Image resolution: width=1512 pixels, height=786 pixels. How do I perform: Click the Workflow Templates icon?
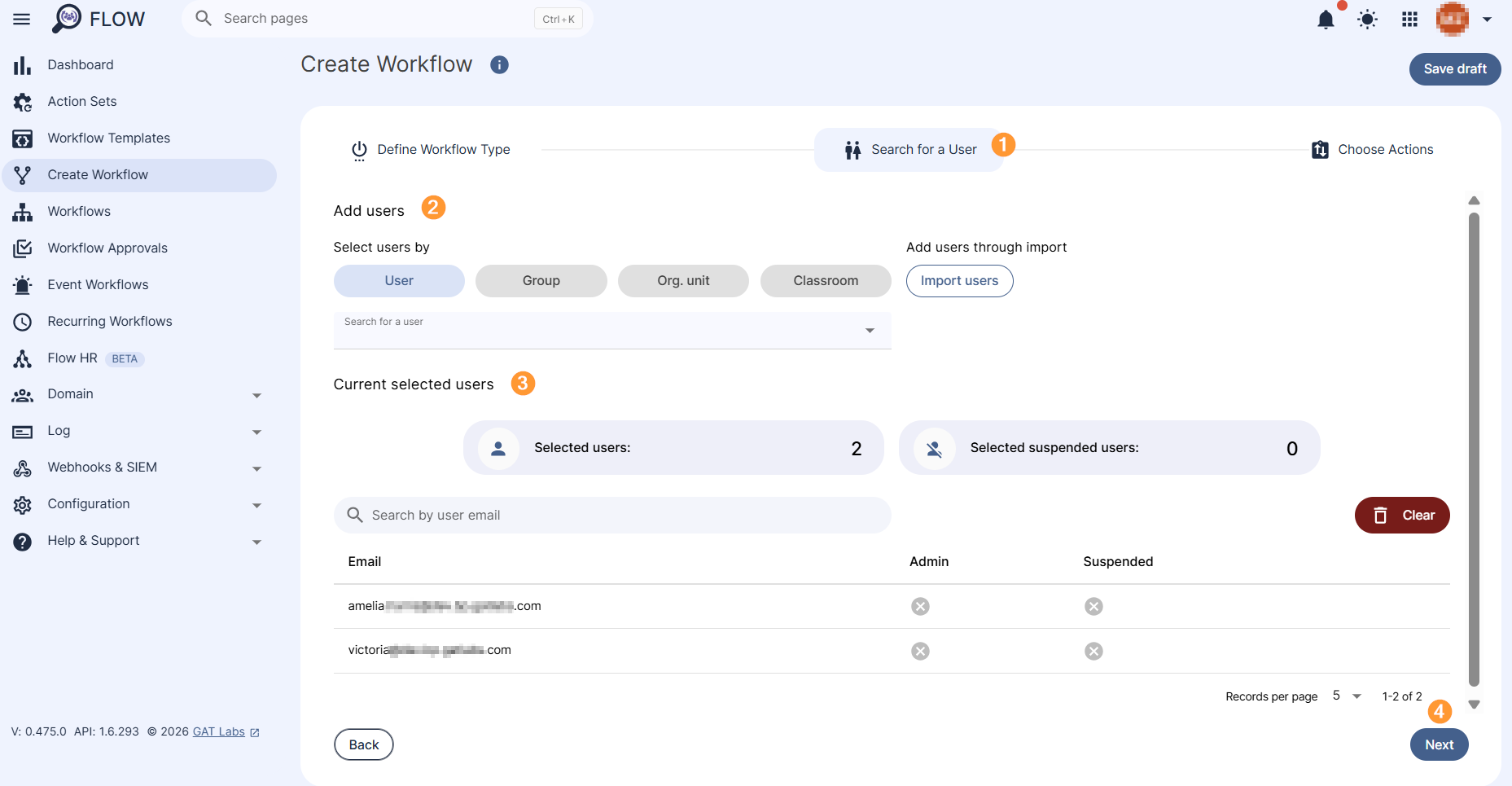pyautogui.click(x=23, y=138)
